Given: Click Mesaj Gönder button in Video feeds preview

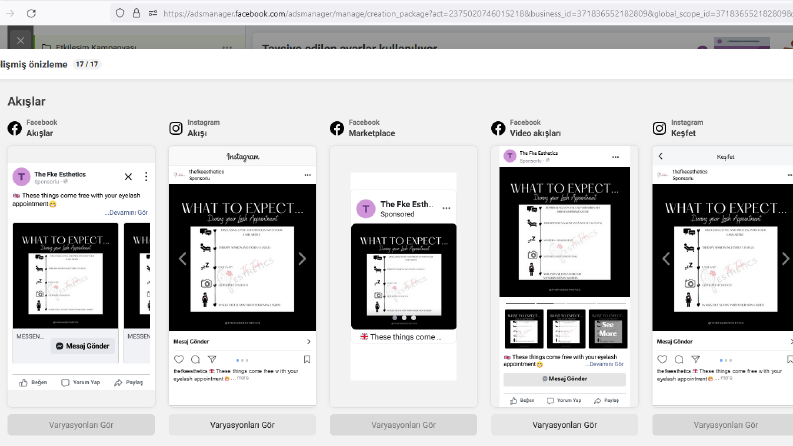Looking at the screenshot, I should pos(564,379).
